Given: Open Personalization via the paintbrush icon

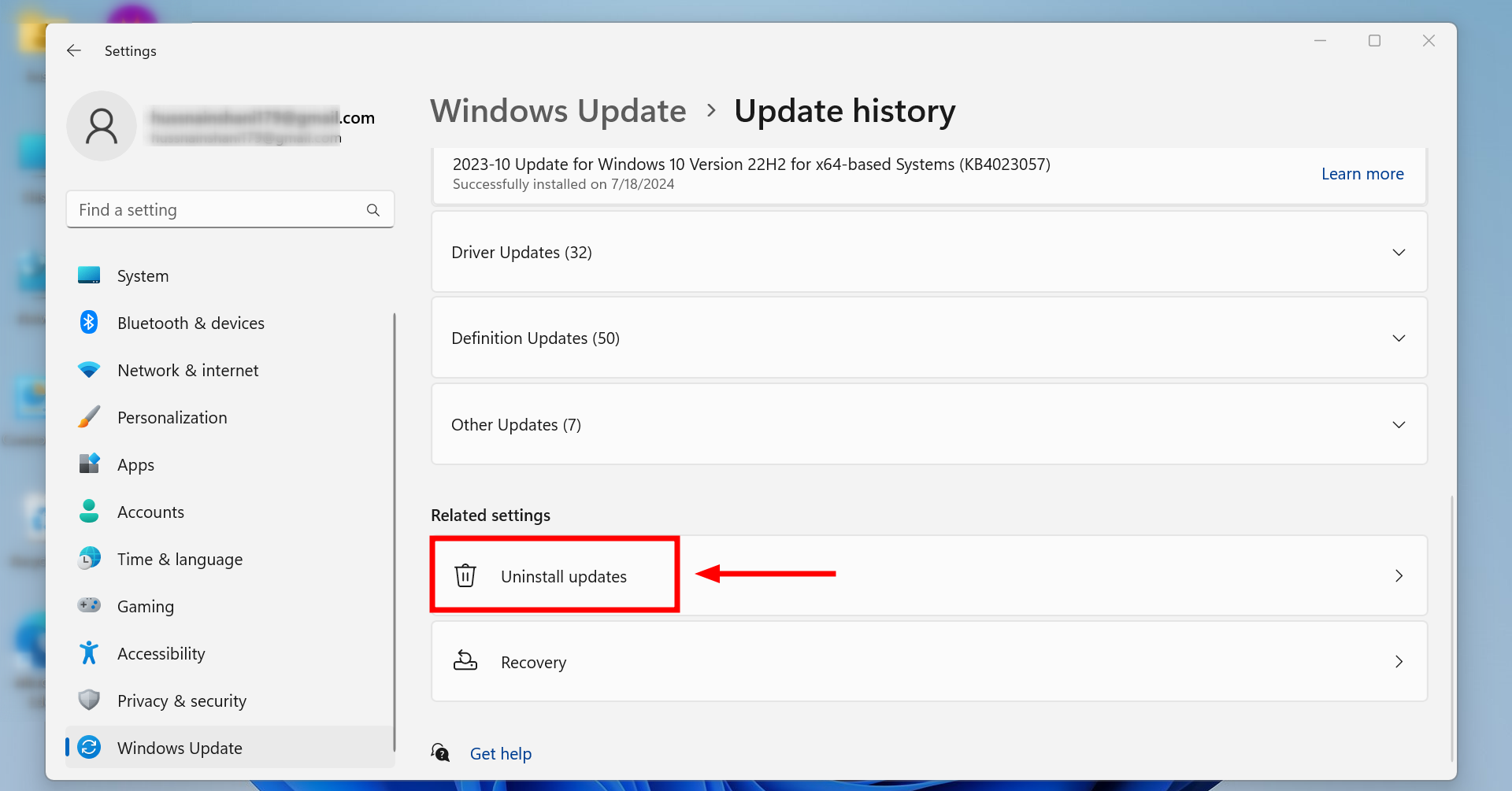Looking at the screenshot, I should point(89,417).
